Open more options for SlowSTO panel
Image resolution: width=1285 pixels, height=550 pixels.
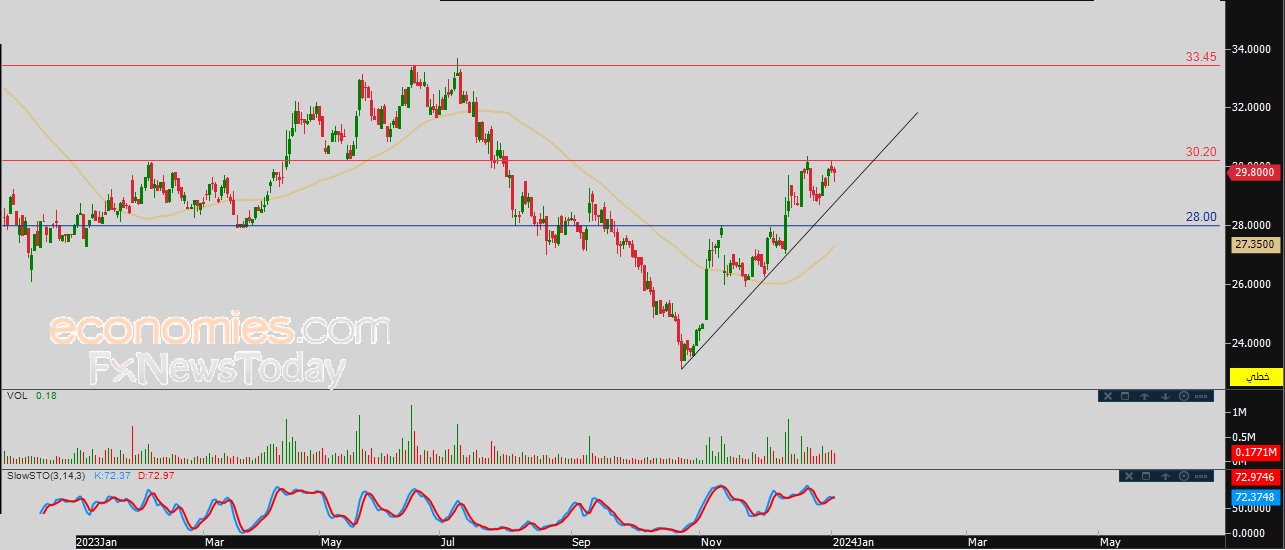(1201, 476)
